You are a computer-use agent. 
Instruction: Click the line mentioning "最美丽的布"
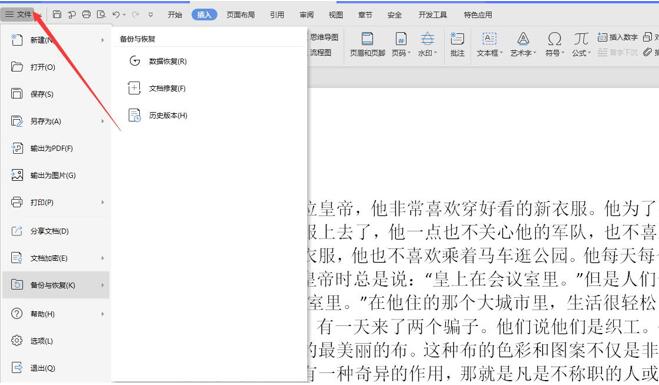tap(482, 350)
